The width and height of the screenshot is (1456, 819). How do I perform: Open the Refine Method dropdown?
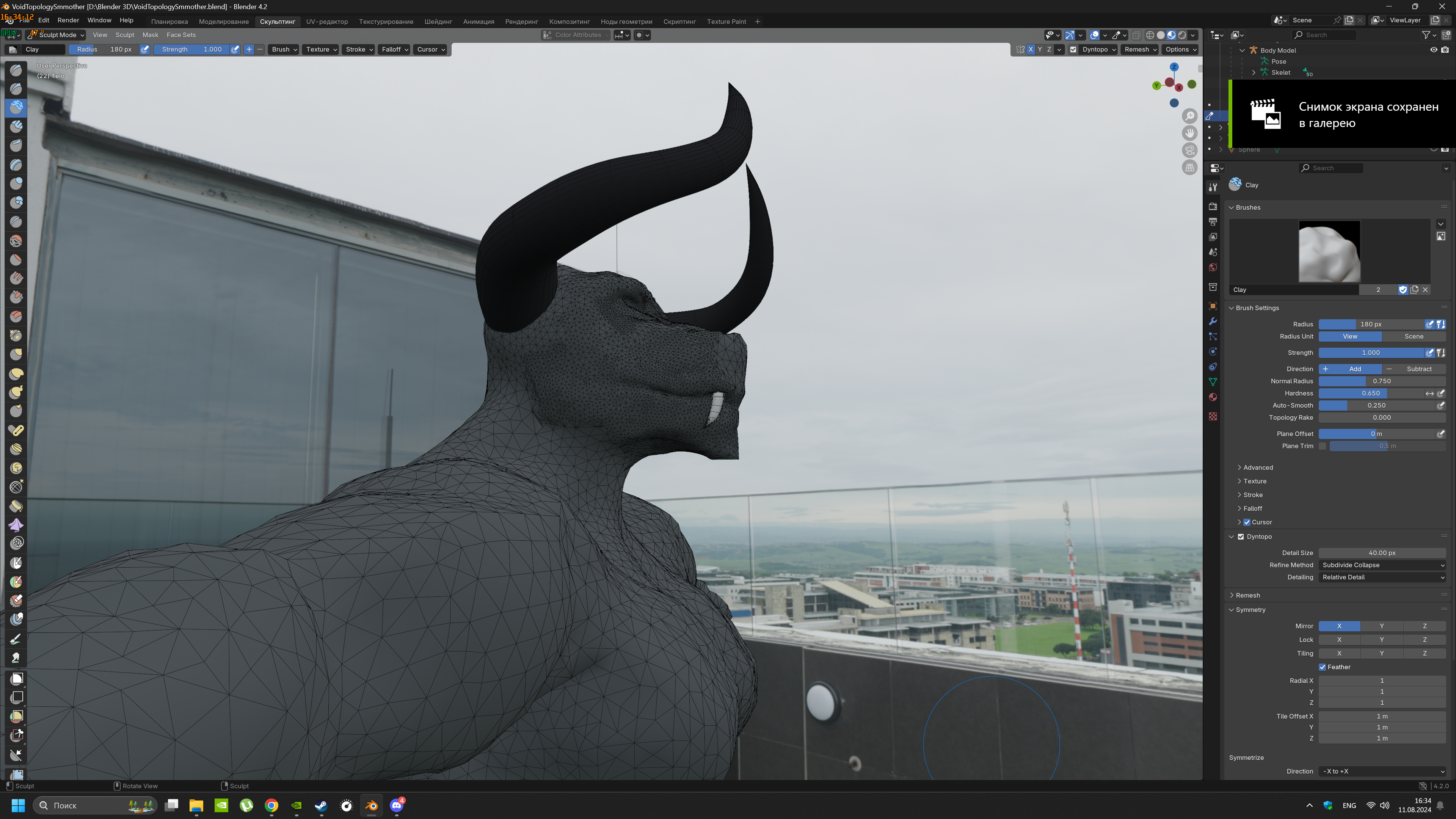tap(1382, 565)
